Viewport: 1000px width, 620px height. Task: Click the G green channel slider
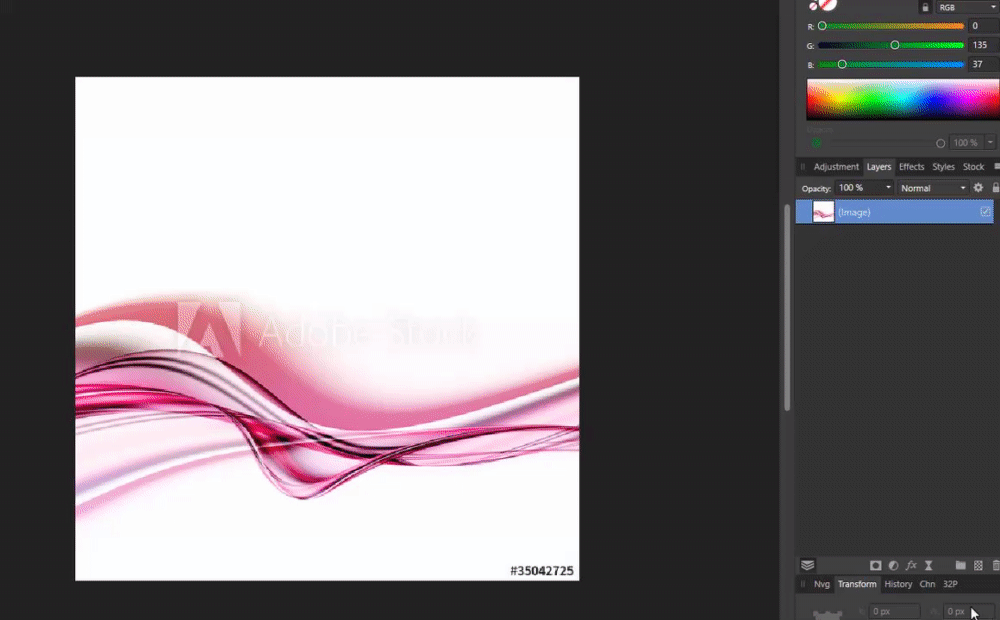point(891,45)
